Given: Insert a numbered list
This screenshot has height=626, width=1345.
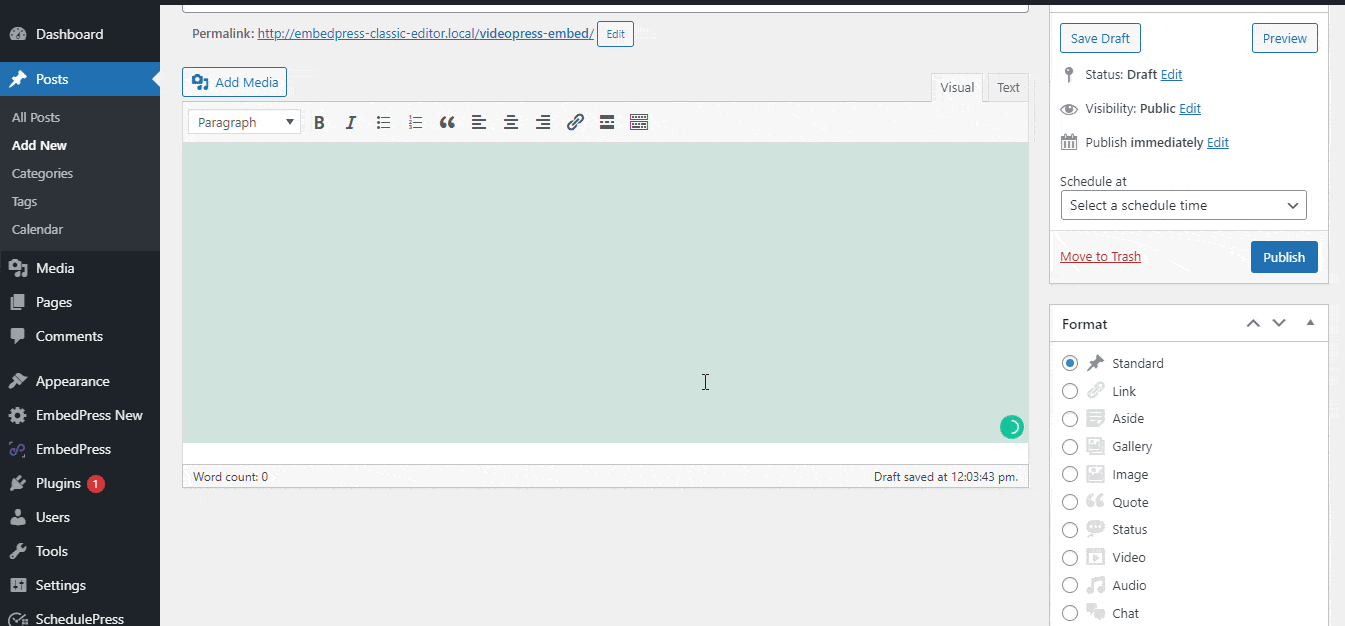Looking at the screenshot, I should pos(415,122).
